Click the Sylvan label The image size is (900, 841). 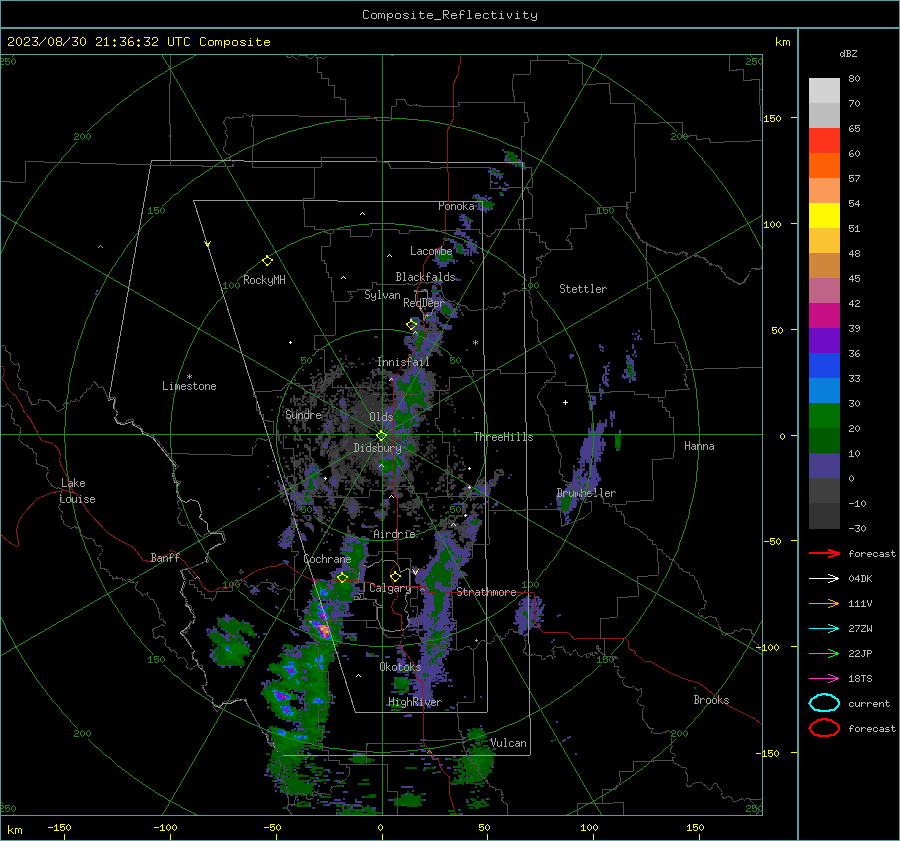382,295
